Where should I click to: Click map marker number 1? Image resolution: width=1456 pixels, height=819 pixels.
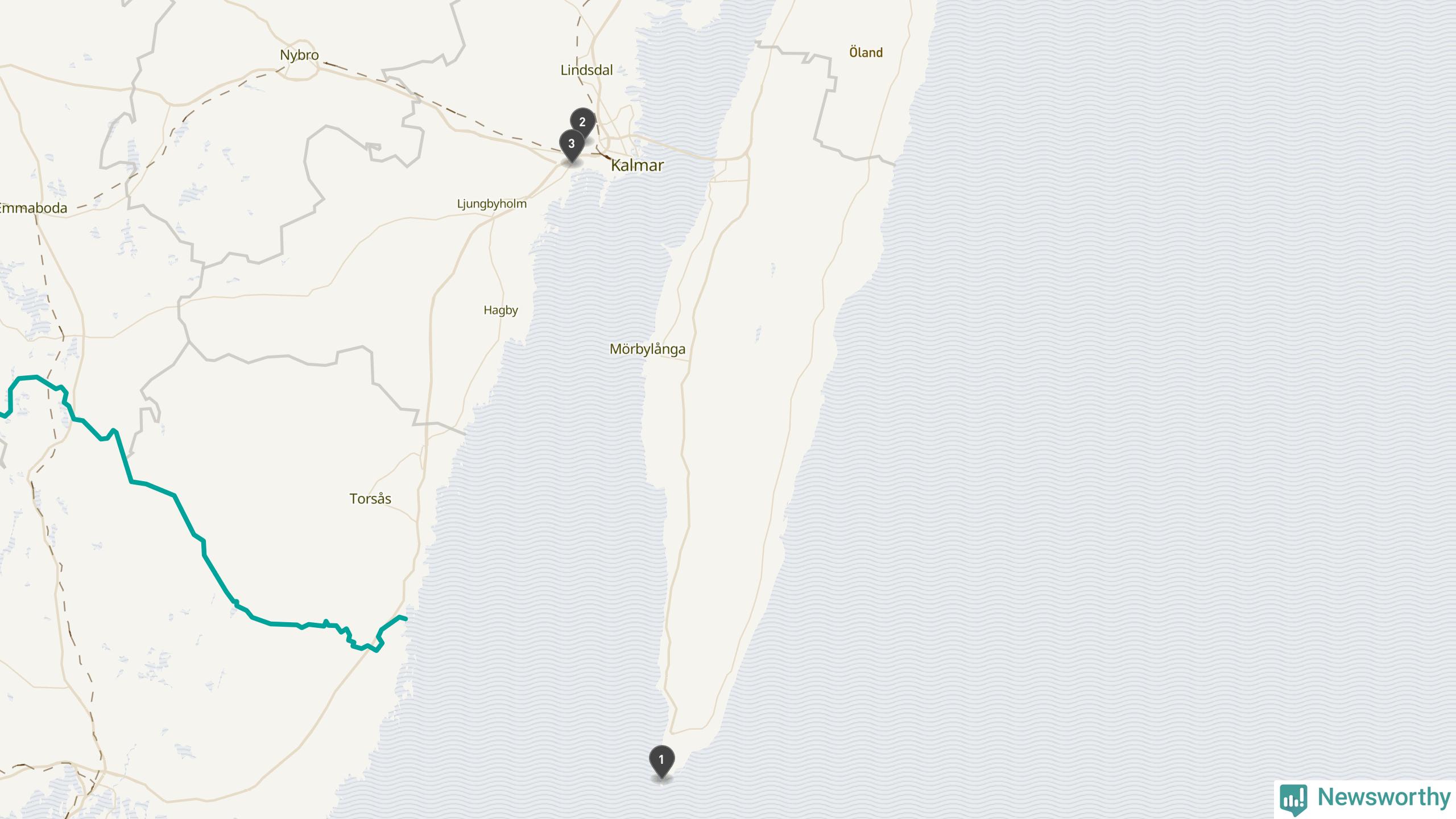click(x=661, y=762)
